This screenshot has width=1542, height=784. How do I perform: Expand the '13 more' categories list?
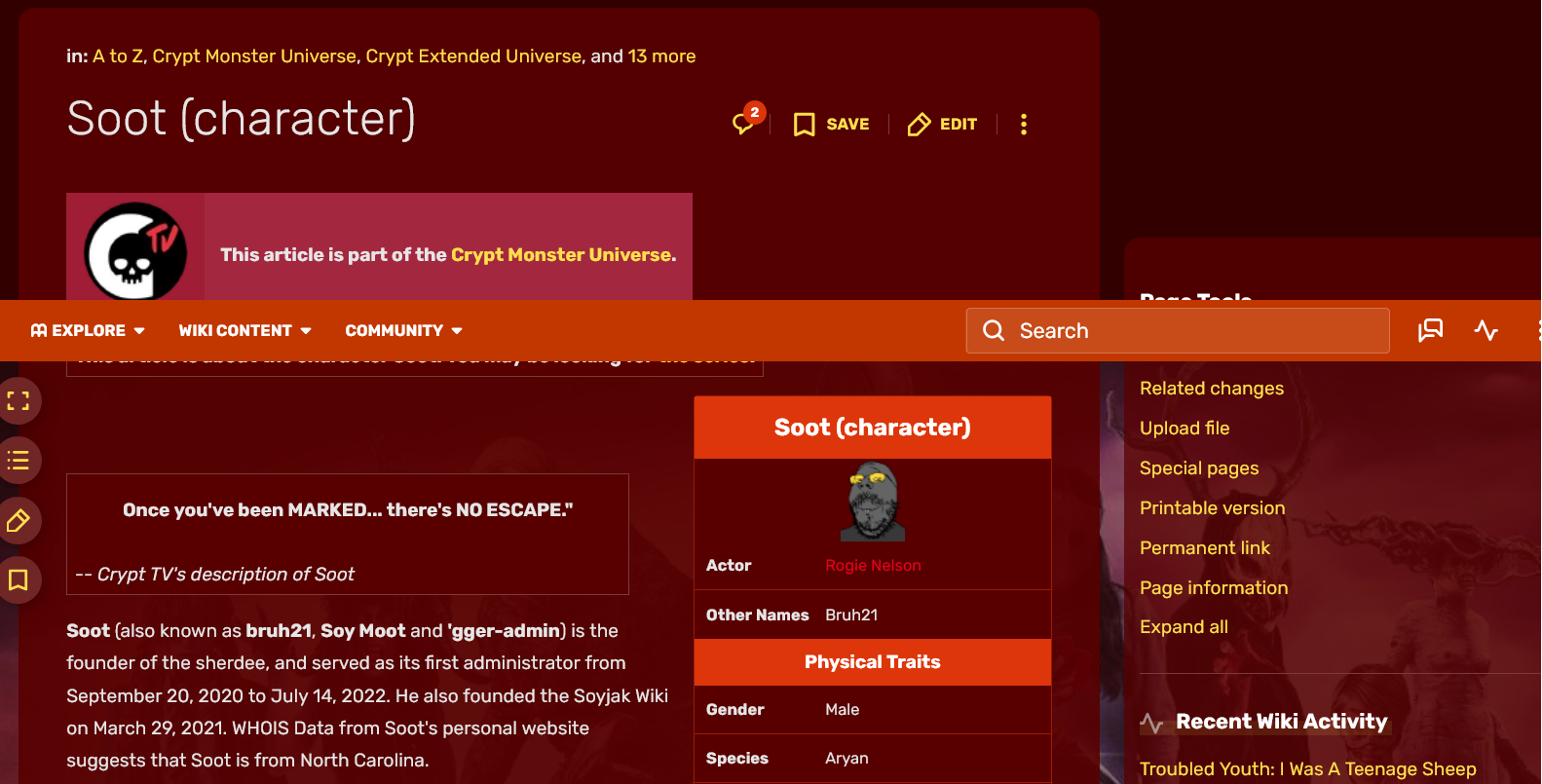pos(662,56)
